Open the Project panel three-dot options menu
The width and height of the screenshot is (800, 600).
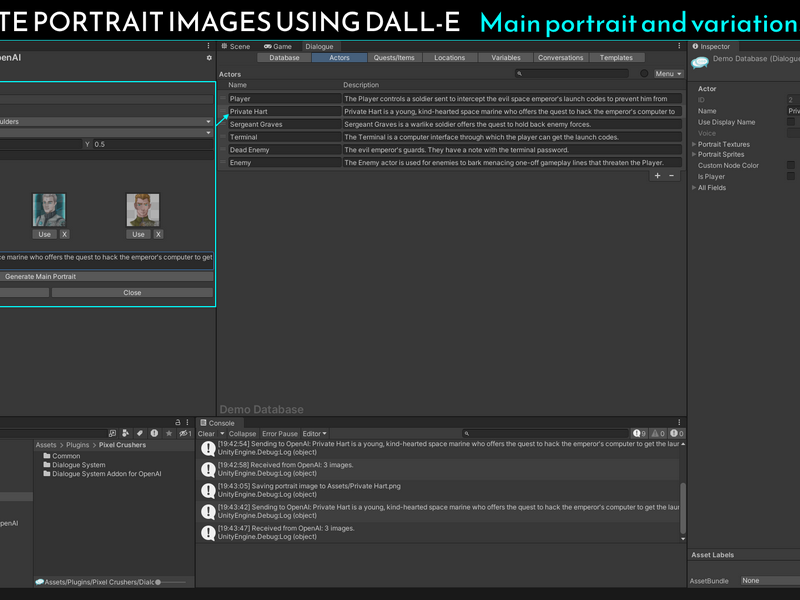[187, 422]
